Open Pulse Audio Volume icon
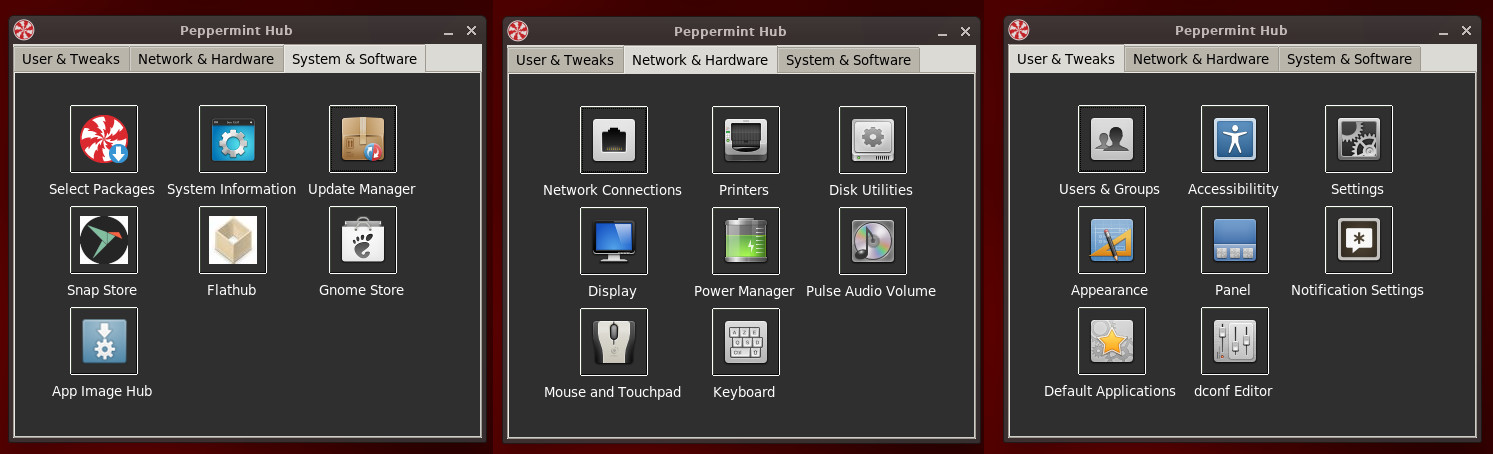The image size is (1493, 454). coord(873,241)
